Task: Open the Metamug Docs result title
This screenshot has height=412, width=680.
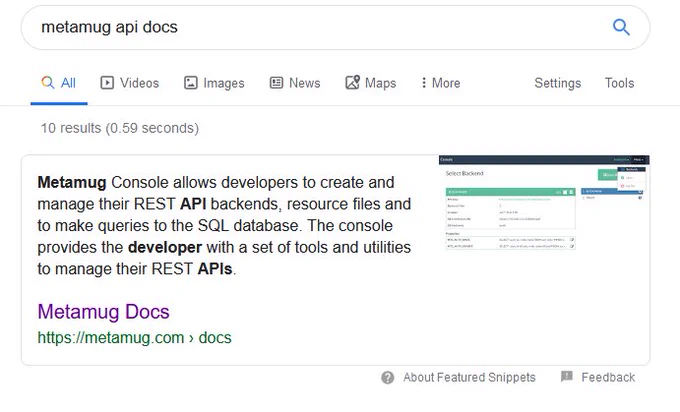Action: click(103, 311)
